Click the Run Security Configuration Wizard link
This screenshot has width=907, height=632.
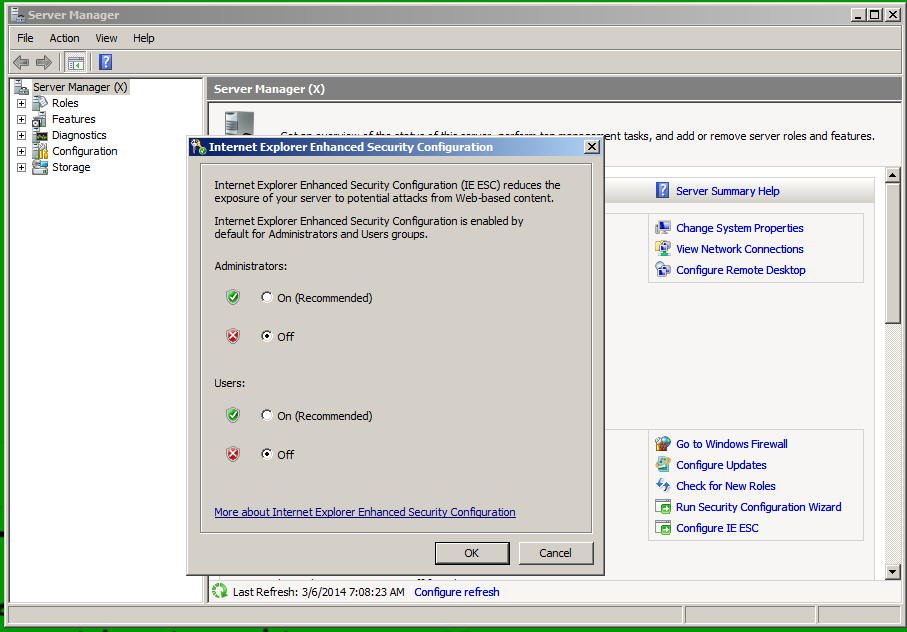pos(758,507)
